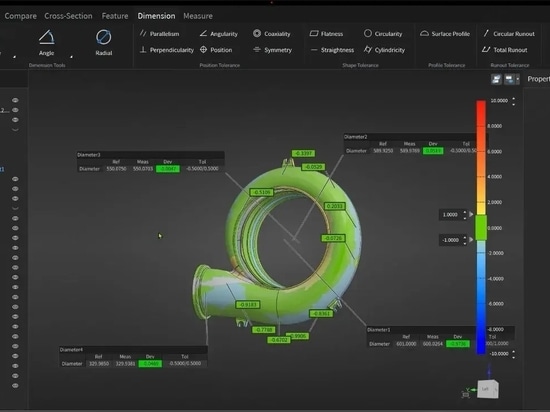The width and height of the screenshot is (550, 412).
Task: Pick the Flatness shape tolerance
Action: pyautogui.click(x=326, y=34)
